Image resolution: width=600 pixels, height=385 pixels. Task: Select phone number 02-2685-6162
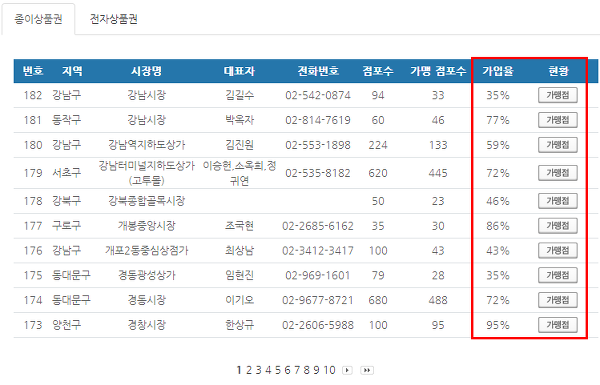click(x=318, y=226)
